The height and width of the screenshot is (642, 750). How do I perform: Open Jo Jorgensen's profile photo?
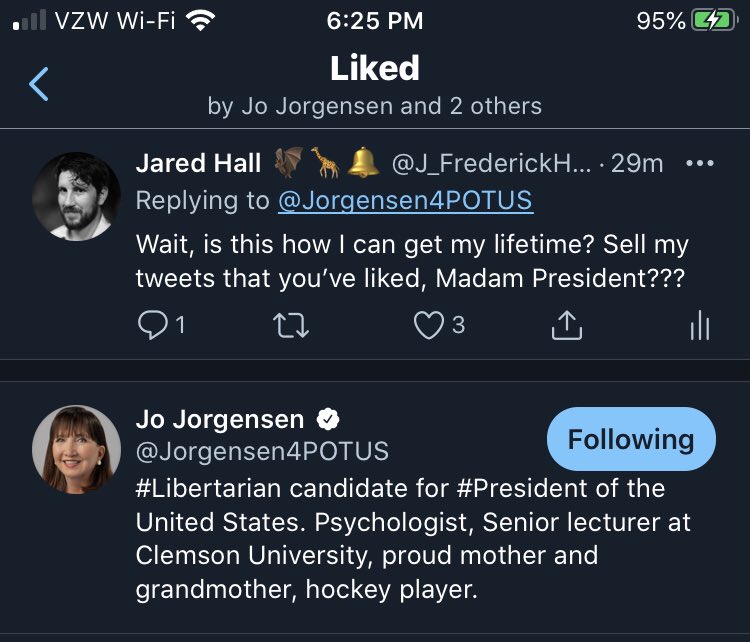[77, 449]
